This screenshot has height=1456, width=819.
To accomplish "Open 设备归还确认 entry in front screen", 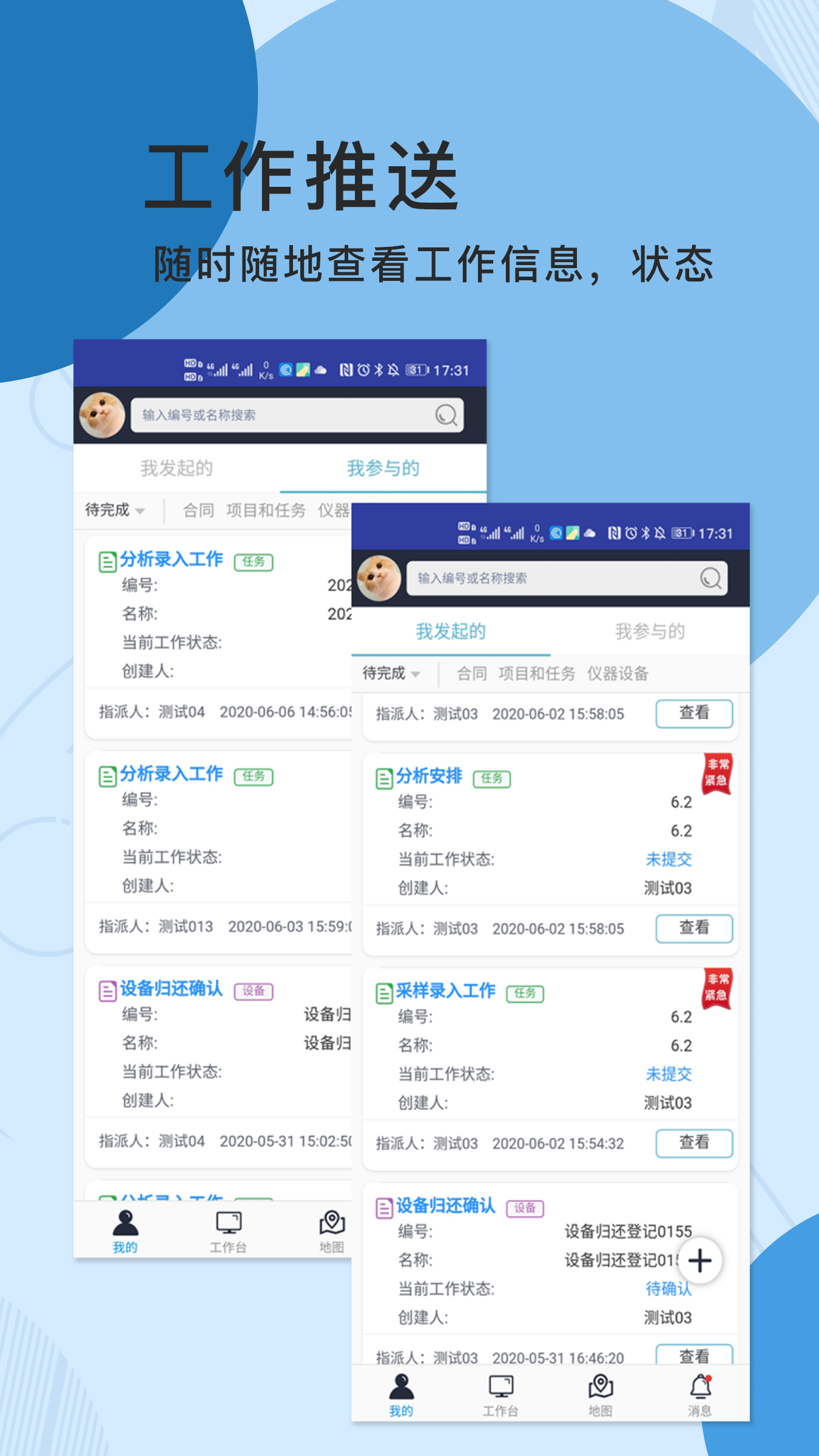I will tap(445, 1206).
